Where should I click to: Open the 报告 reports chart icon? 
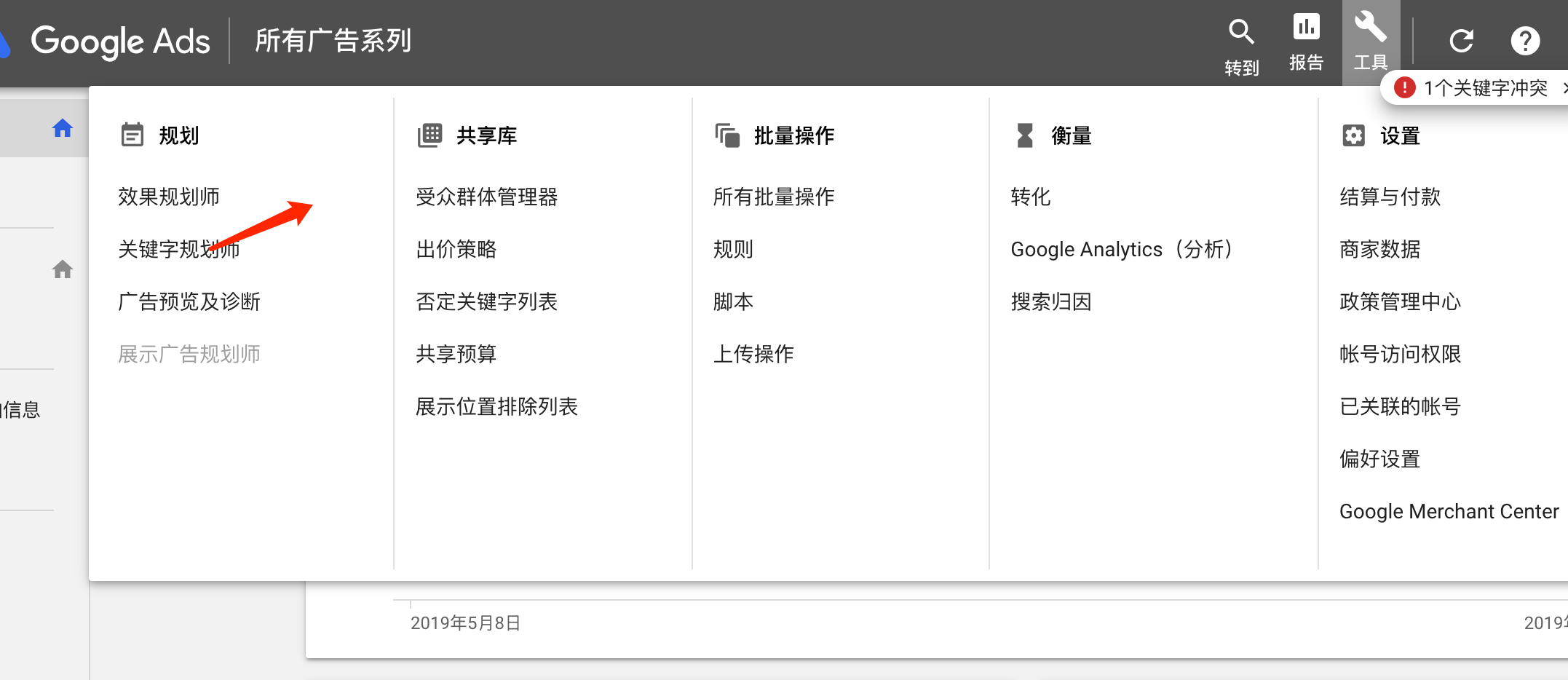click(1306, 27)
